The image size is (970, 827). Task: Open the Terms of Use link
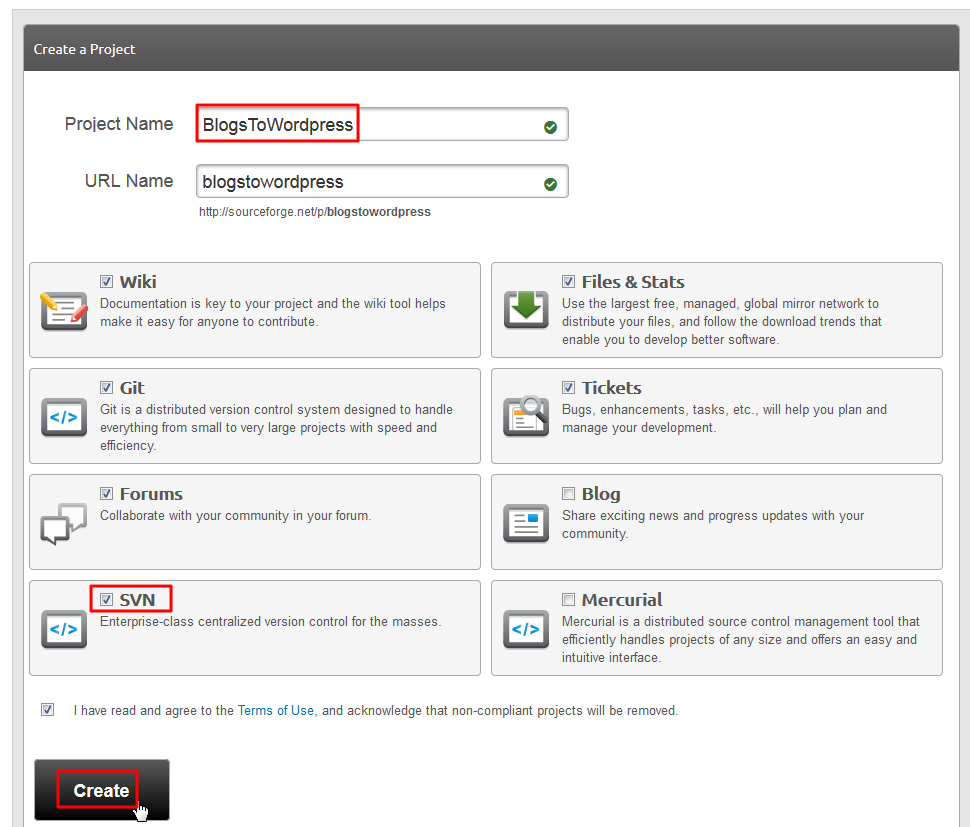click(x=275, y=710)
